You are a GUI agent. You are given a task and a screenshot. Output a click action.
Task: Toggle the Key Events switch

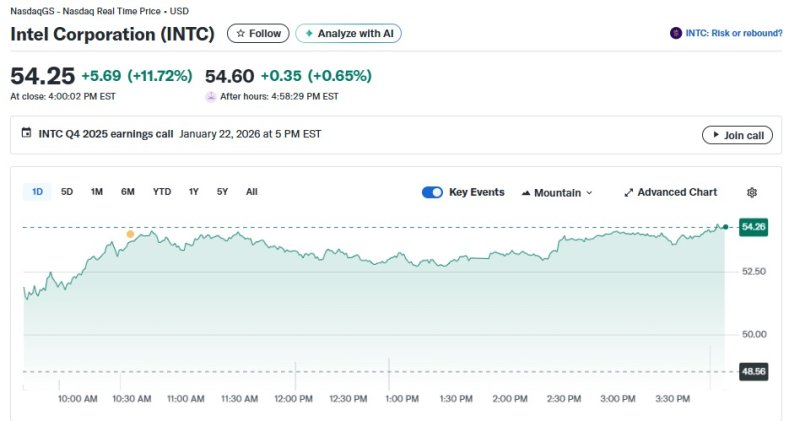click(432, 192)
